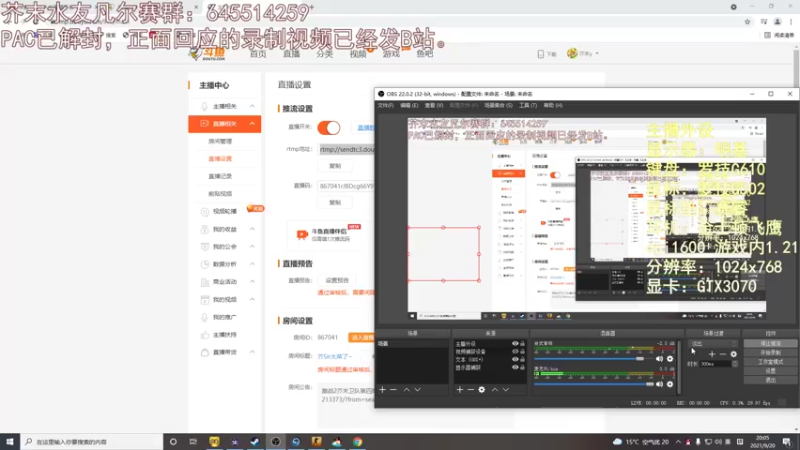Mute 麦克风/Aux speaker icon
The width and height of the screenshot is (800, 450).
tap(659, 384)
